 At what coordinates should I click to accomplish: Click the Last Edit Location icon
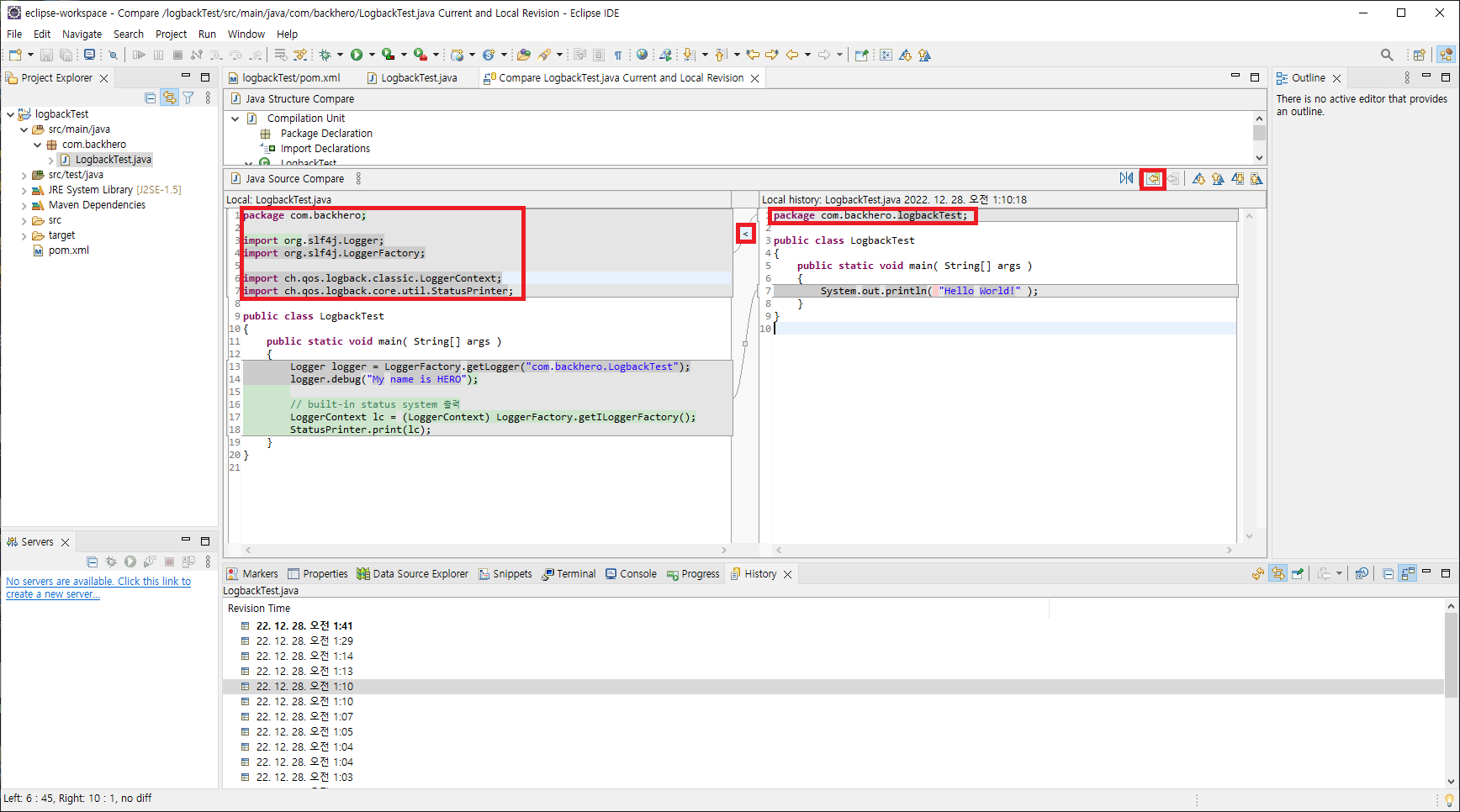point(753,55)
